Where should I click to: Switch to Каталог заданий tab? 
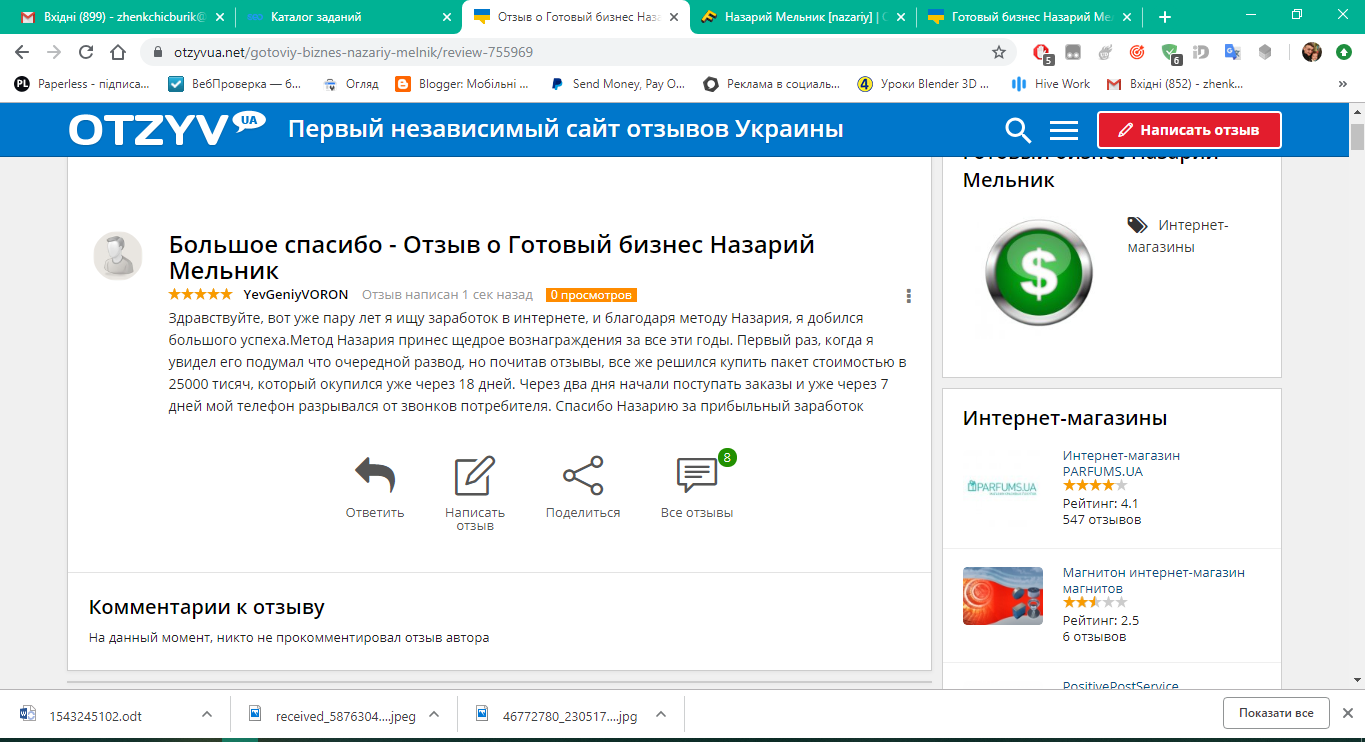click(x=350, y=17)
